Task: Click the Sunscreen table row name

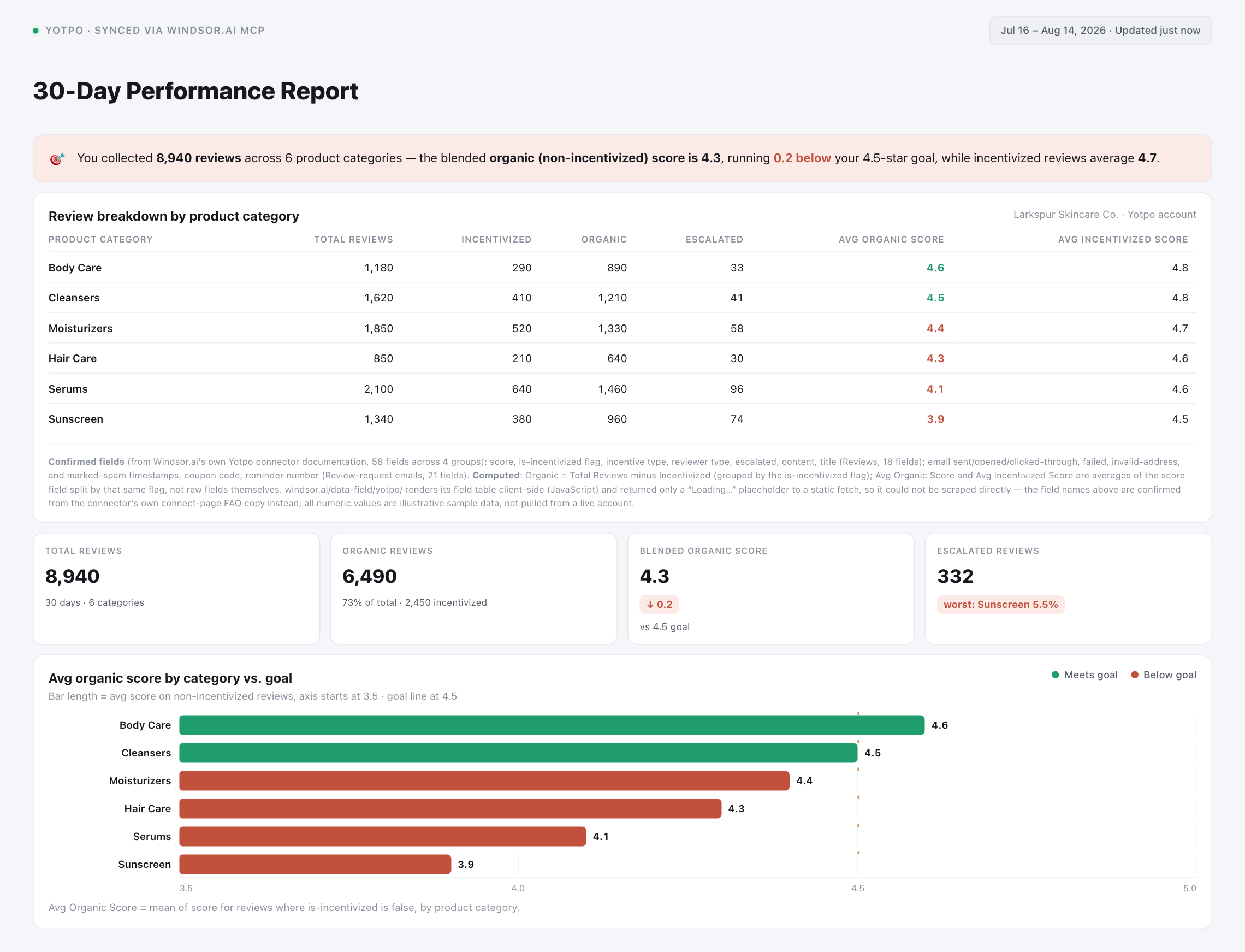Action: [x=76, y=419]
